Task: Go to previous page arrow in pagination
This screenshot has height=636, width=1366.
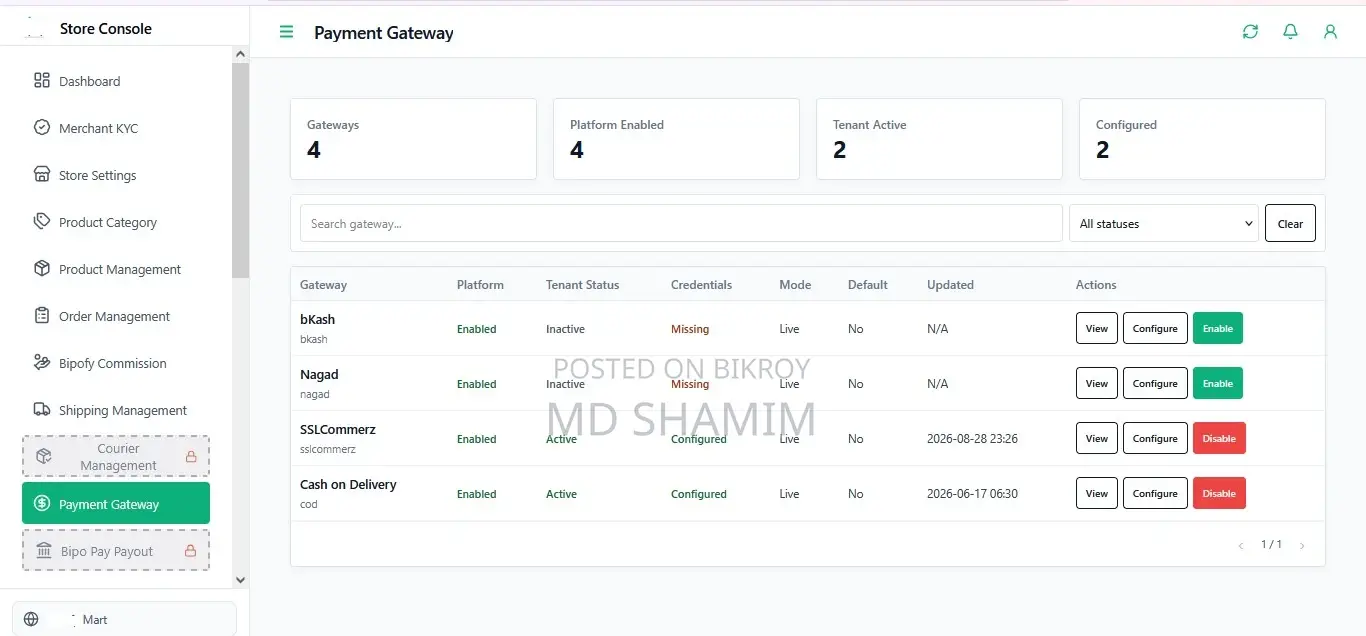Action: point(1241,546)
